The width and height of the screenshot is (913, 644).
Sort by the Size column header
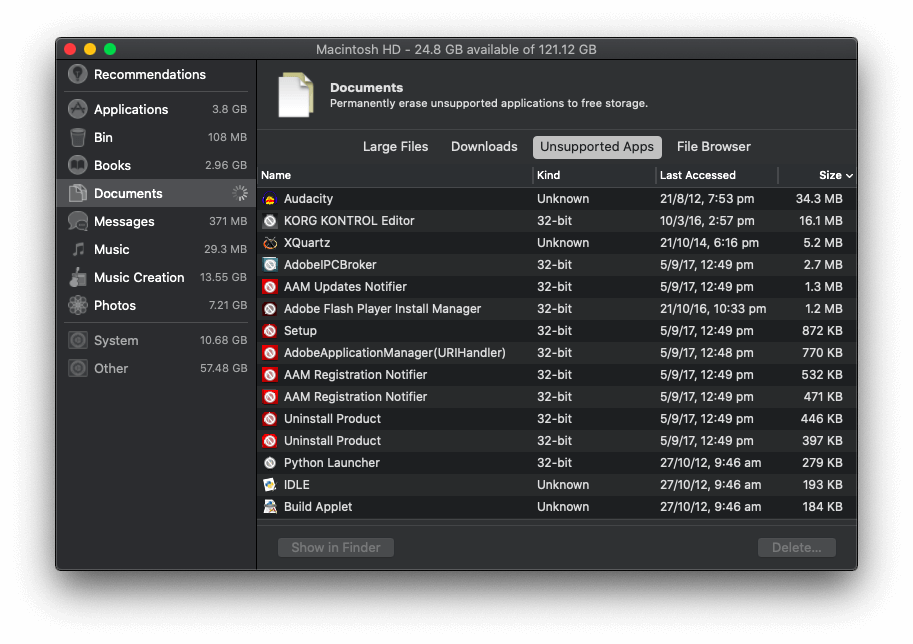(x=817, y=175)
